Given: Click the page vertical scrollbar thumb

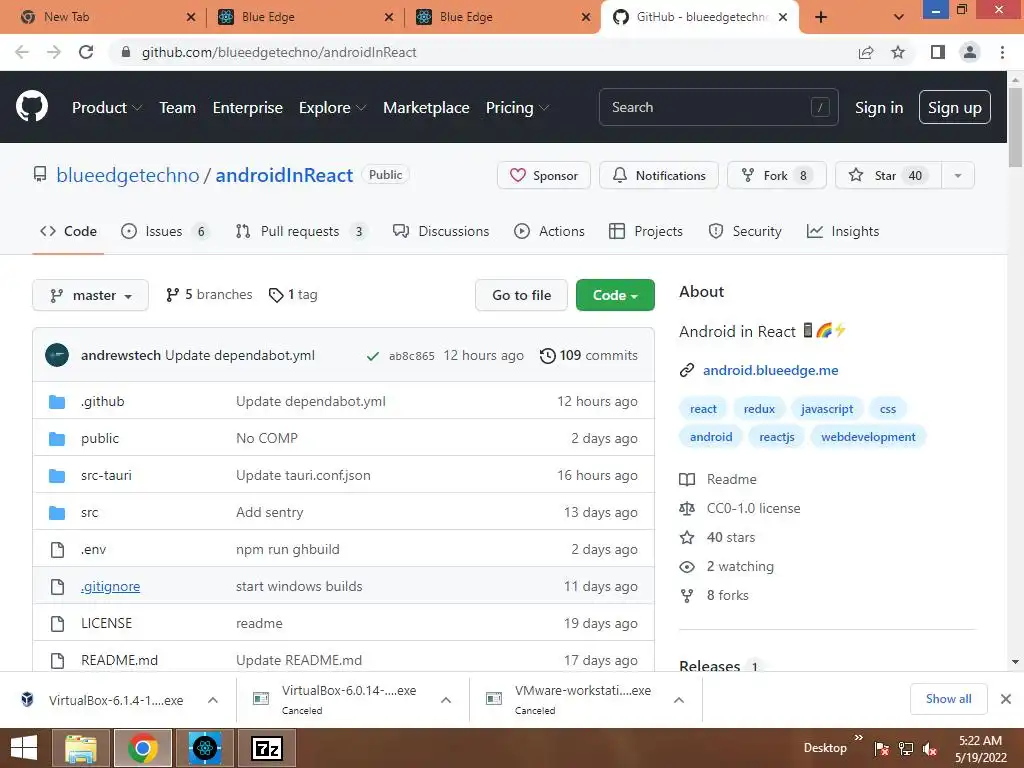Looking at the screenshot, I should tap(1015, 127).
